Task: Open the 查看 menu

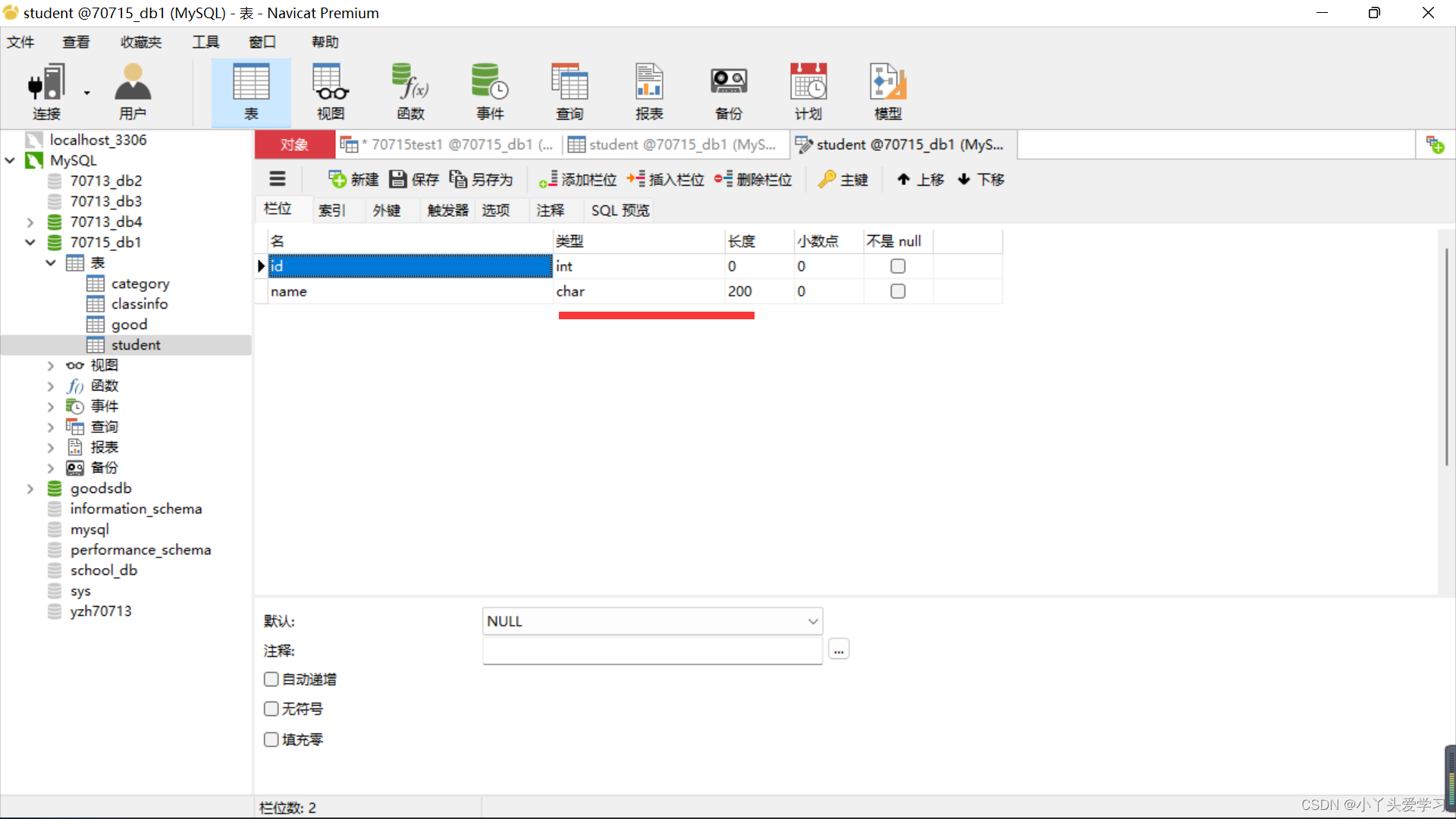Action: 76,42
